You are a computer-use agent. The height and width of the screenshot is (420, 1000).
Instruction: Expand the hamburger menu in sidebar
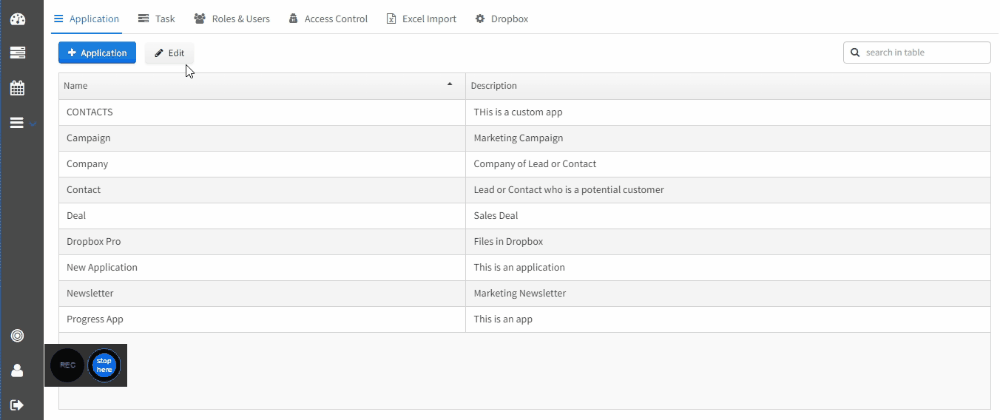pos(17,122)
